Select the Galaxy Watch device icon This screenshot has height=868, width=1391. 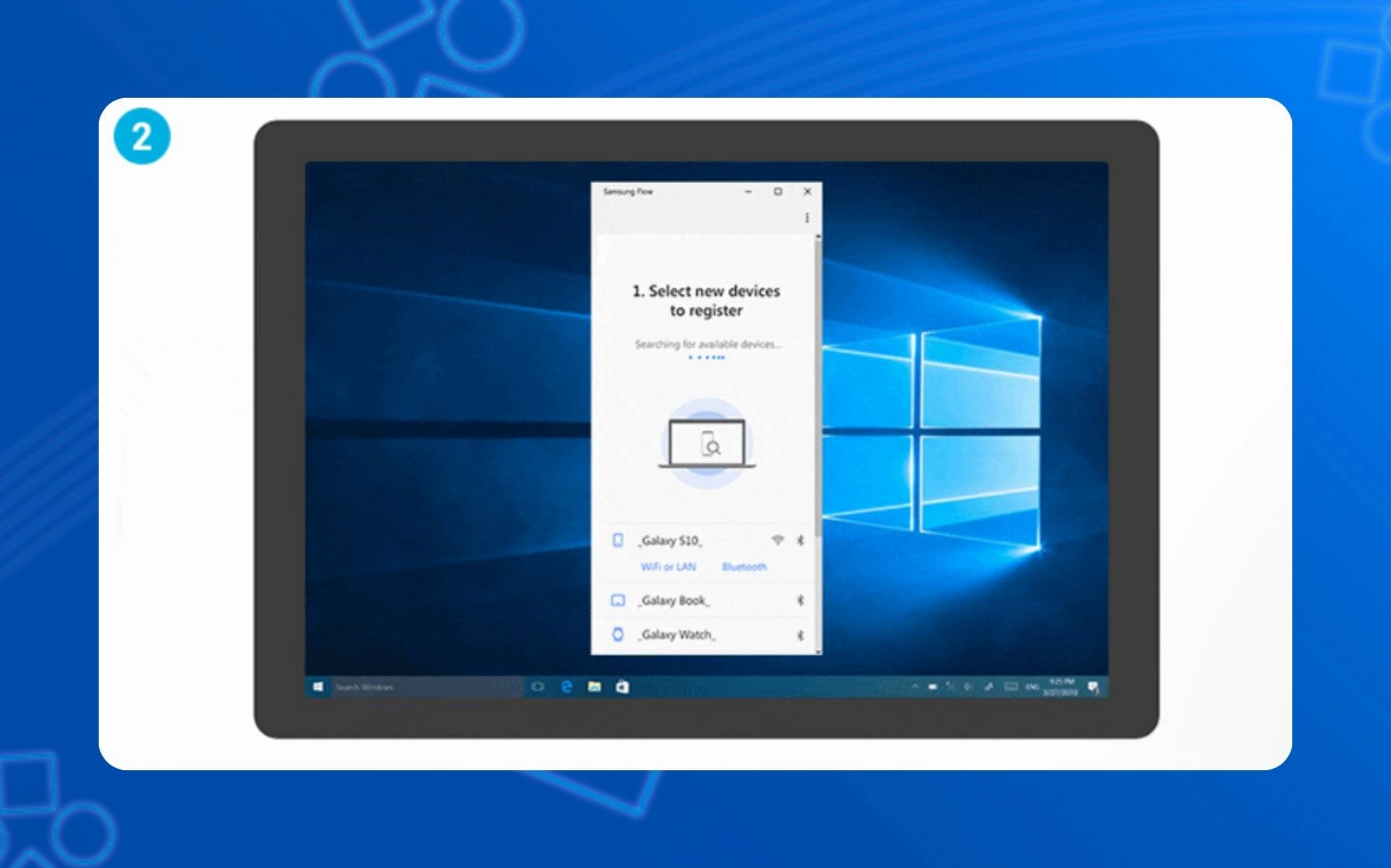[x=618, y=633]
